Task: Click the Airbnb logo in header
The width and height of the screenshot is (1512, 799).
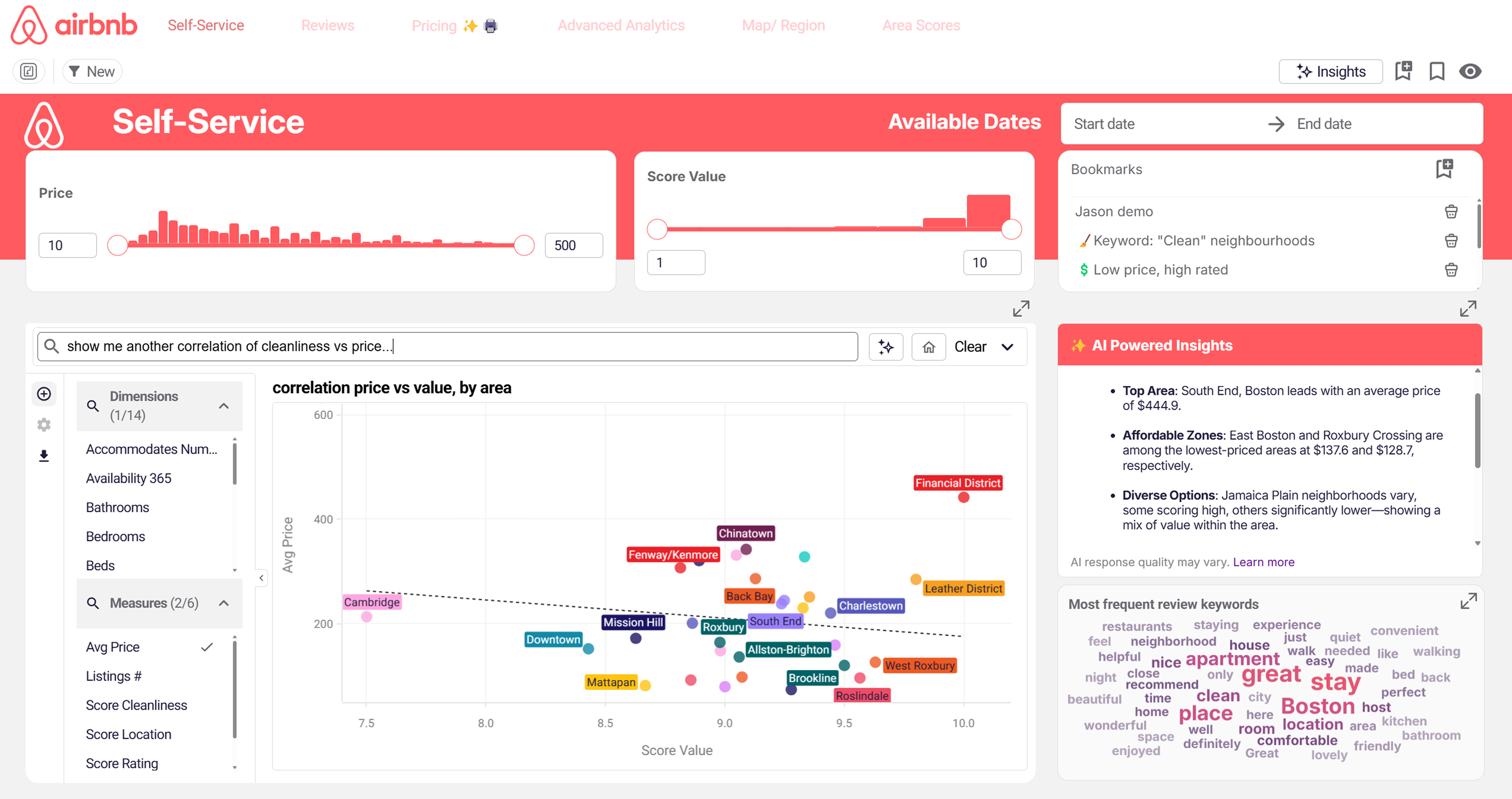Action: pos(74,25)
